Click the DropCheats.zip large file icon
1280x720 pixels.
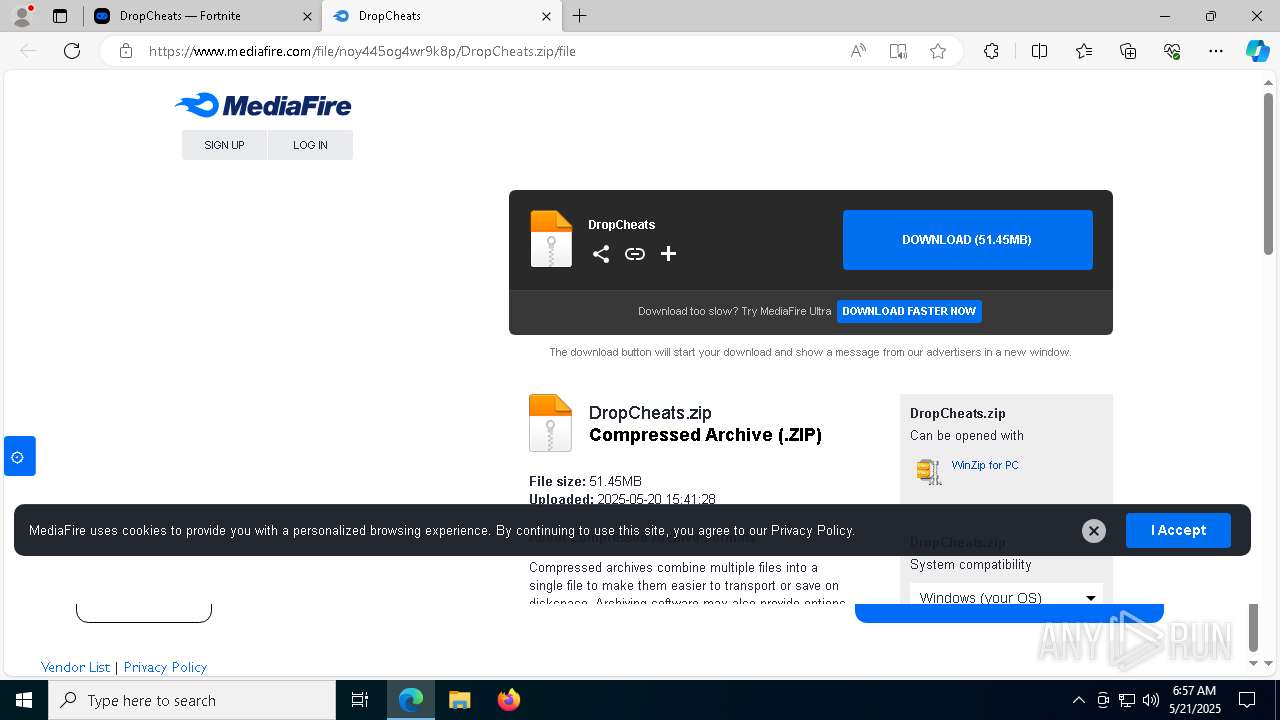pyautogui.click(x=550, y=423)
